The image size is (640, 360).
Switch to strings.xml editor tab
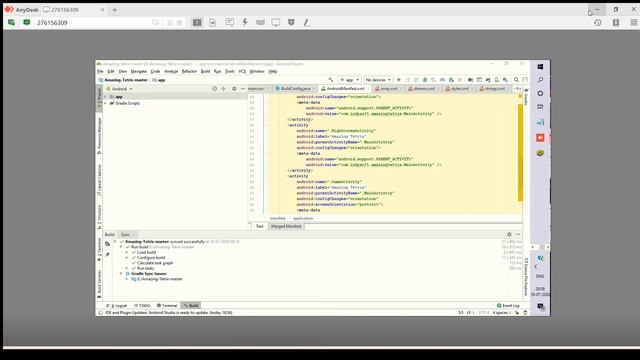point(495,89)
